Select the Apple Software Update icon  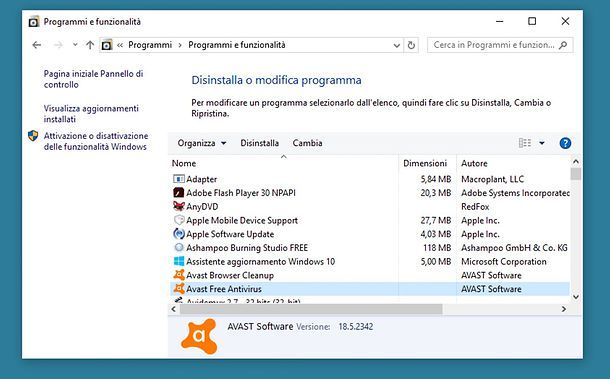(179, 234)
